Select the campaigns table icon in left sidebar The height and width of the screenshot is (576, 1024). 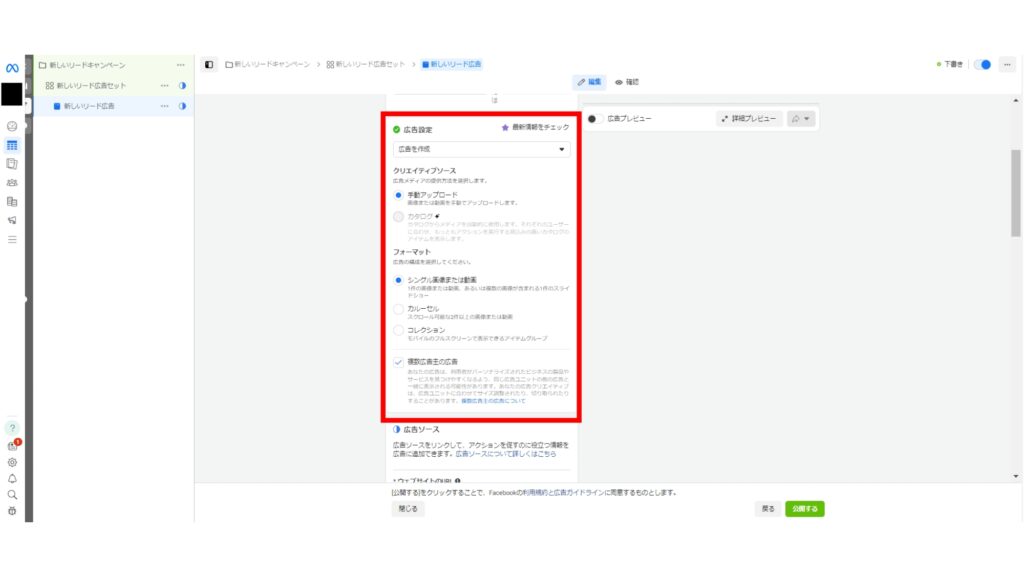pos(11,146)
